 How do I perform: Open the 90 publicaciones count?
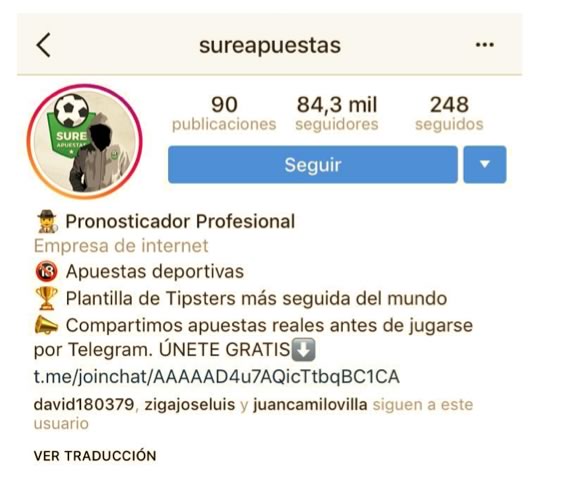[224, 113]
